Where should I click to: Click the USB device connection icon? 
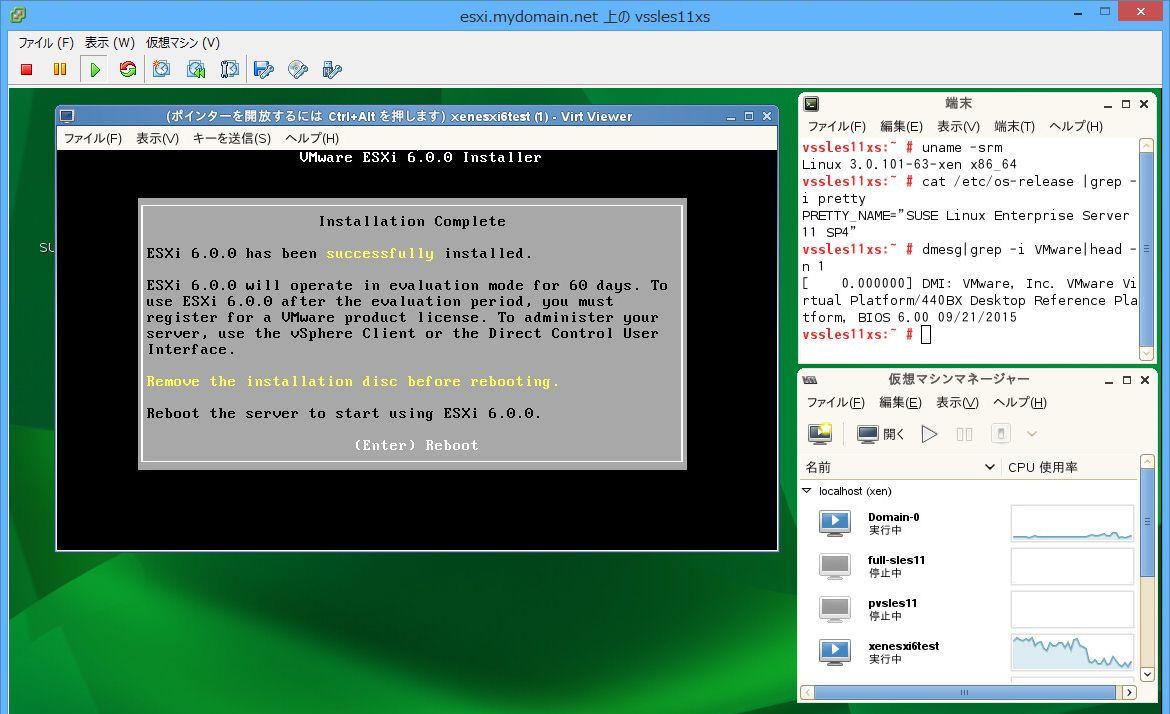pyautogui.click(x=332, y=69)
